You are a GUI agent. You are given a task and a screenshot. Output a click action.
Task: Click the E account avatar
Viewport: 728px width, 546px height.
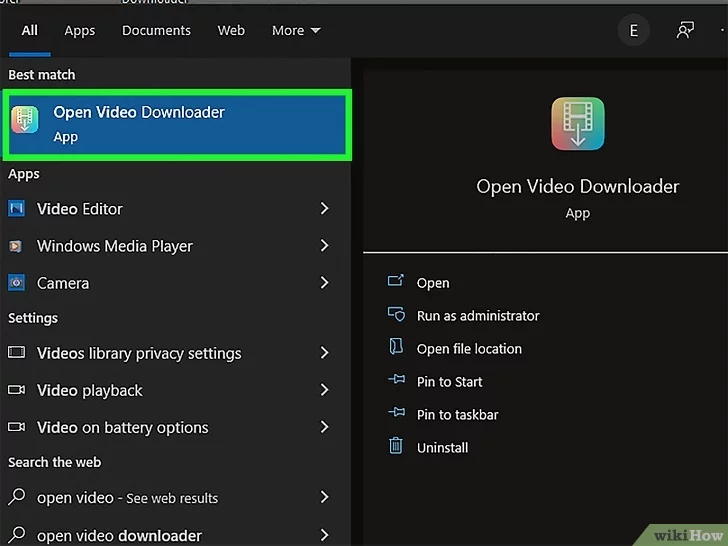point(633,31)
